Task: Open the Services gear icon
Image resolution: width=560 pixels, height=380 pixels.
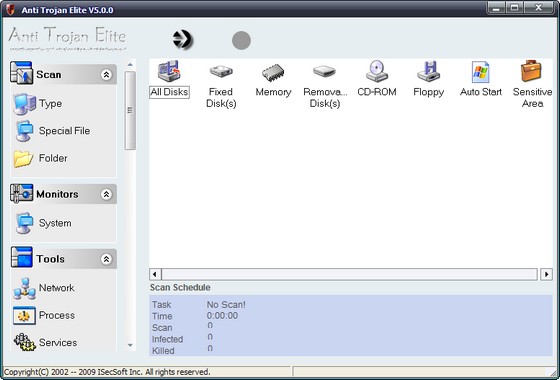Action: coord(24,342)
